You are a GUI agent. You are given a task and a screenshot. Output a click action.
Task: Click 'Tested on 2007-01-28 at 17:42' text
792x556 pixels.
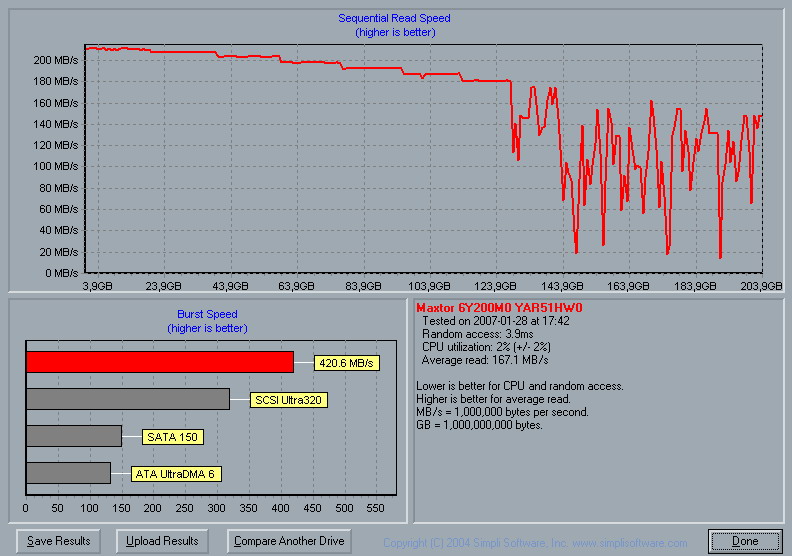pyautogui.click(x=496, y=321)
